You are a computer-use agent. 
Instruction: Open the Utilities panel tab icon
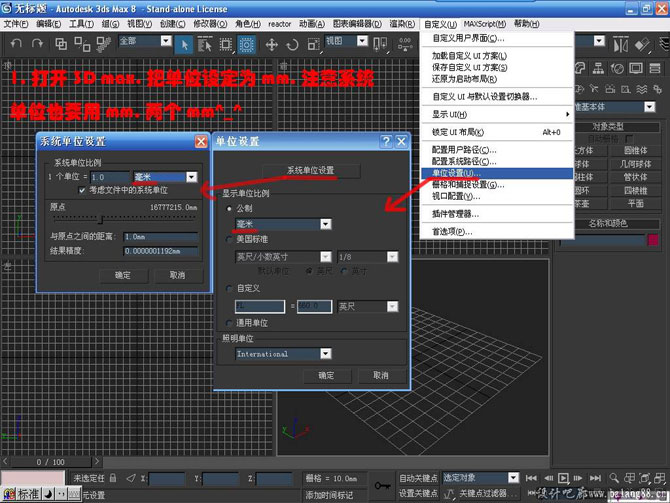click(655, 68)
